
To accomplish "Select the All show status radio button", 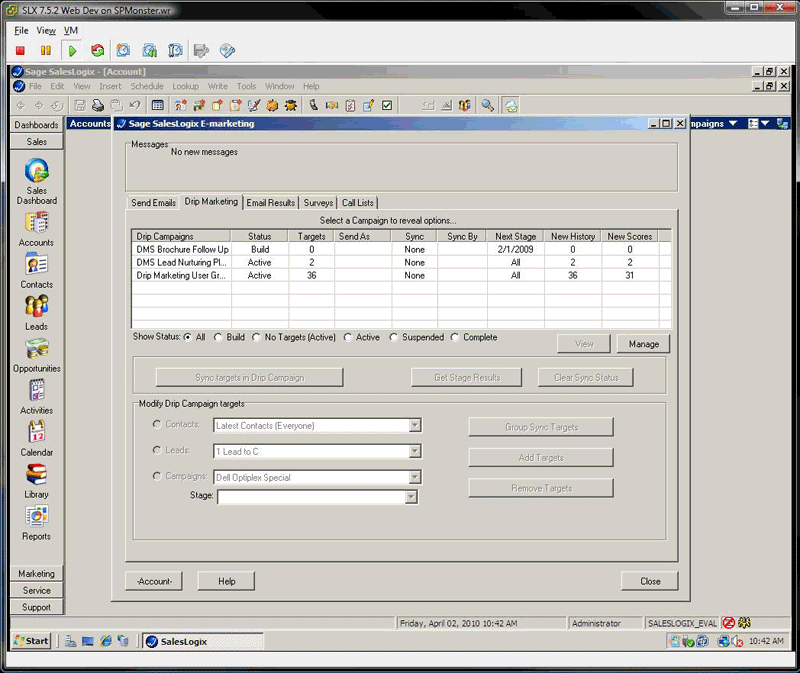I will coord(188,337).
